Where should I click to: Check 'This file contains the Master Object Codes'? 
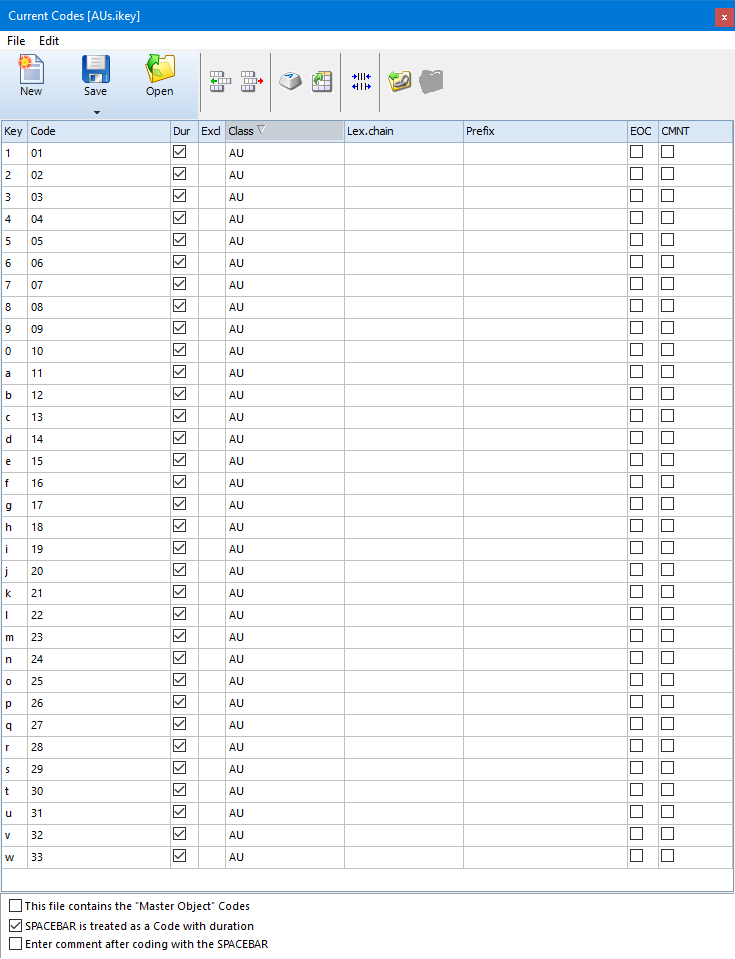16,906
